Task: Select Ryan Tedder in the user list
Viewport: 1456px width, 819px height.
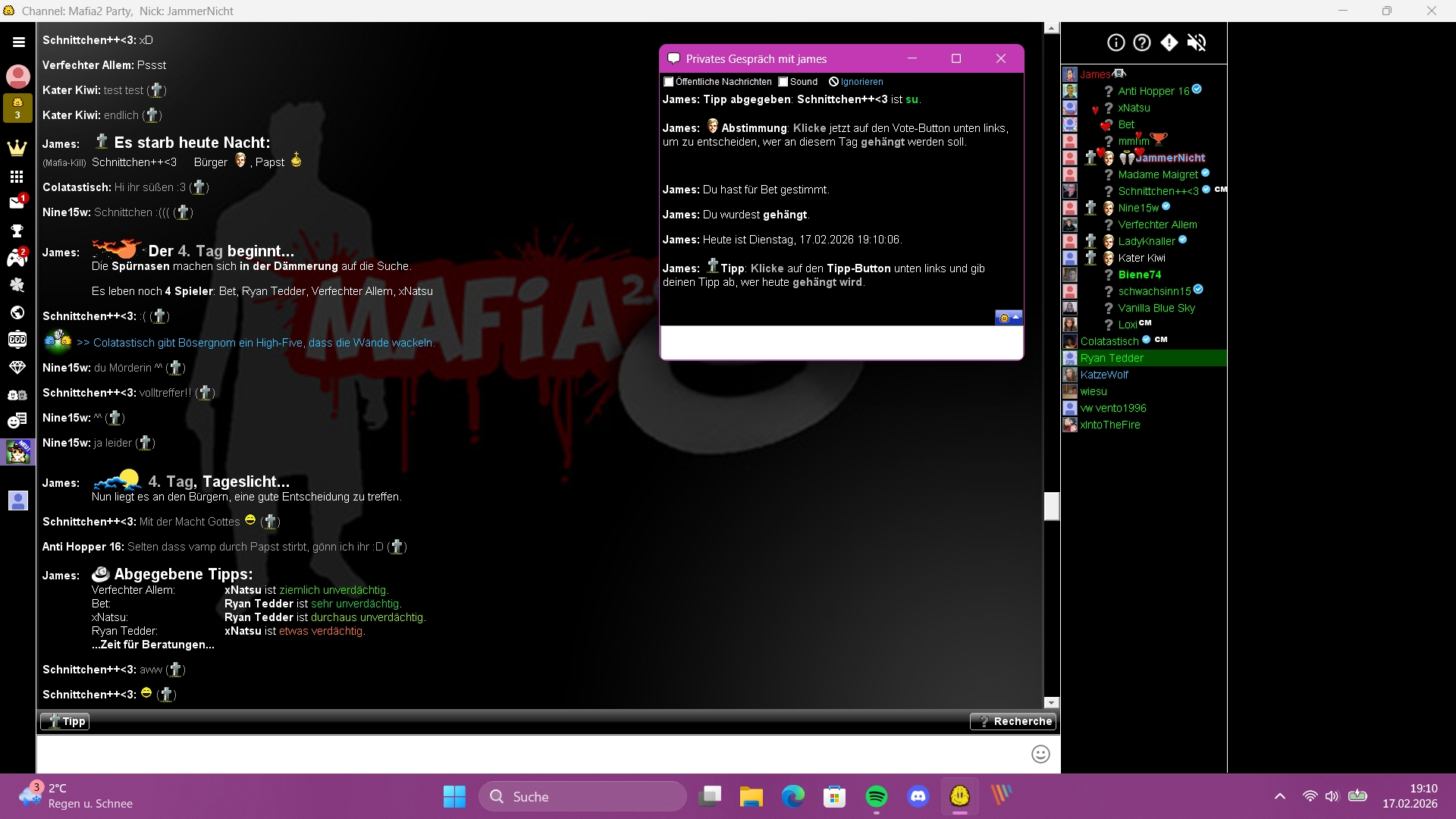Action: [1112, 358]
